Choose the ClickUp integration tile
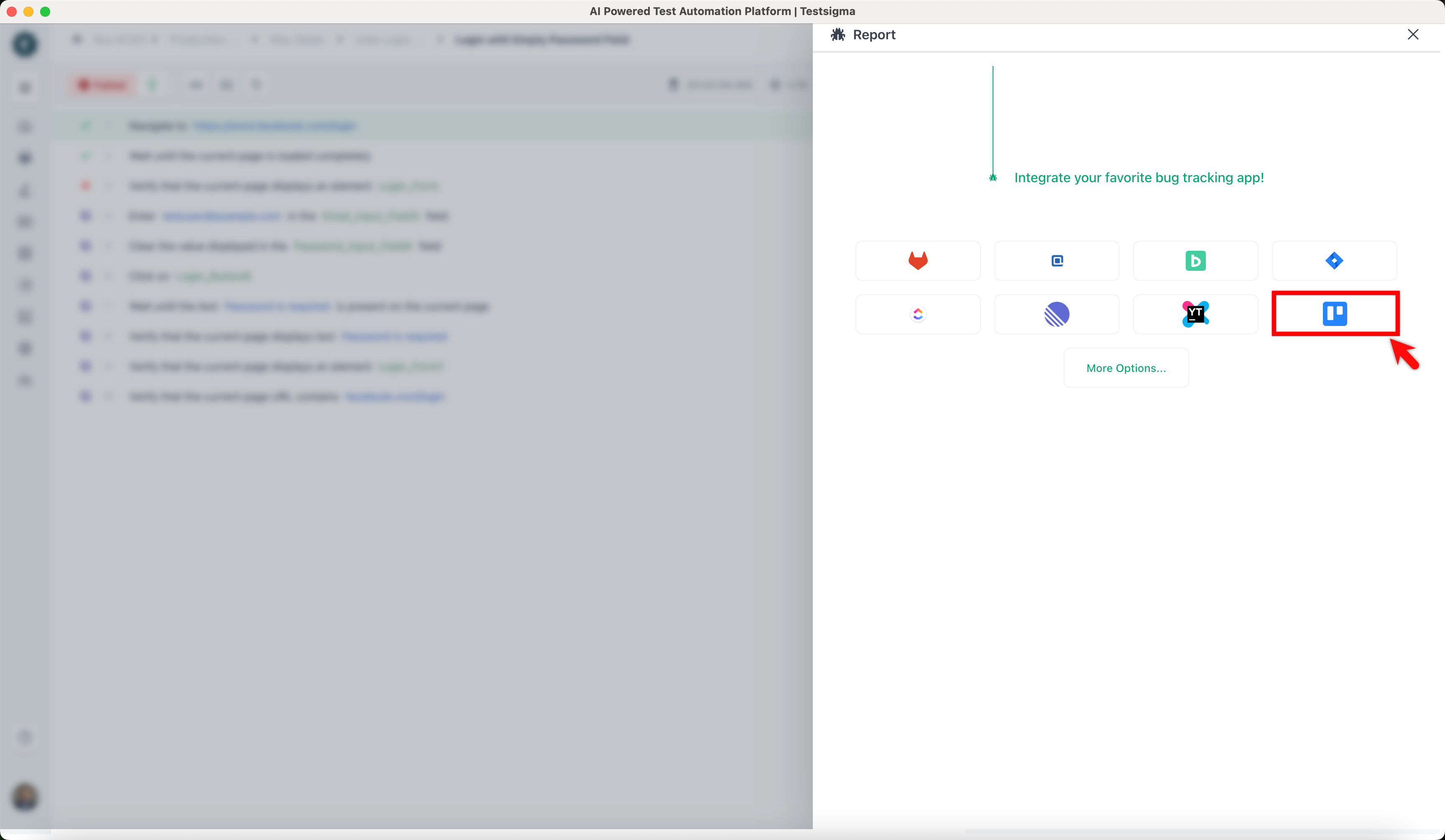 (917, 314)
